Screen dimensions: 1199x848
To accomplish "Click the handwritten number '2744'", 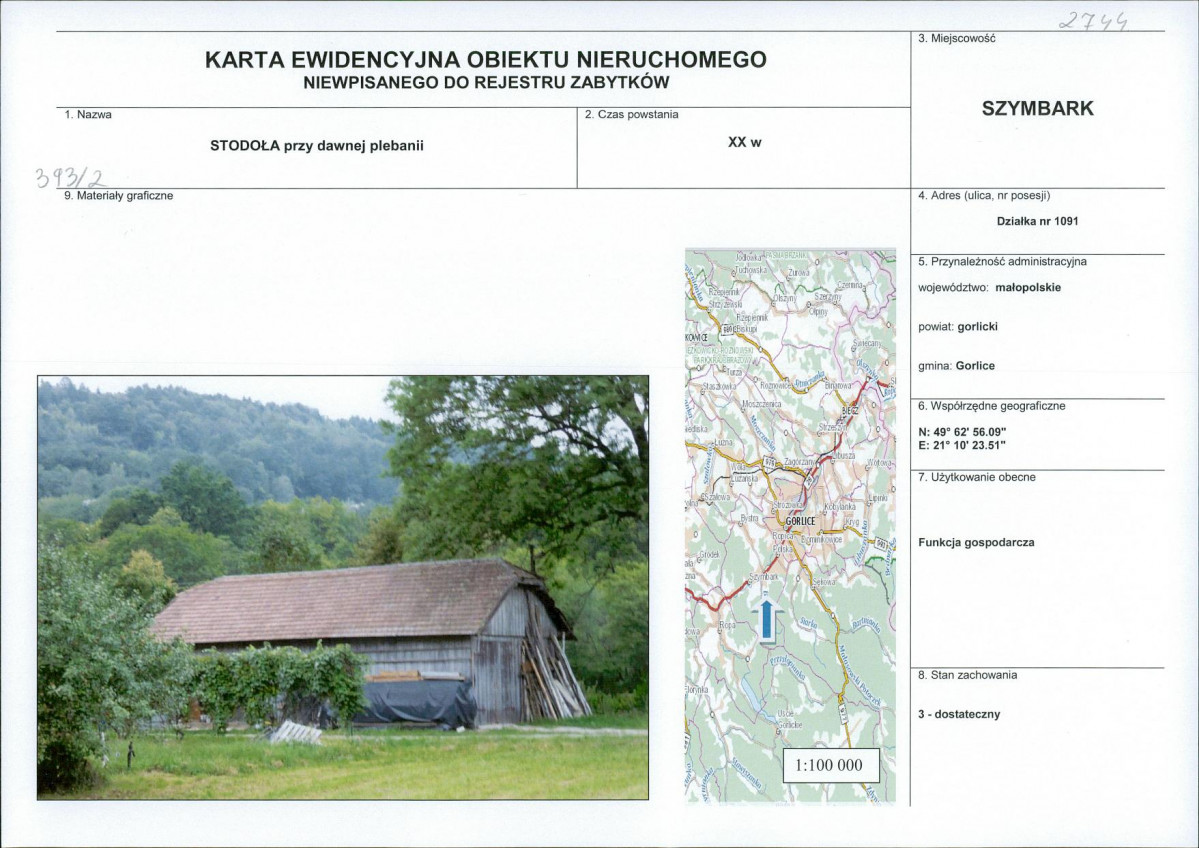I will (1093, 23).
